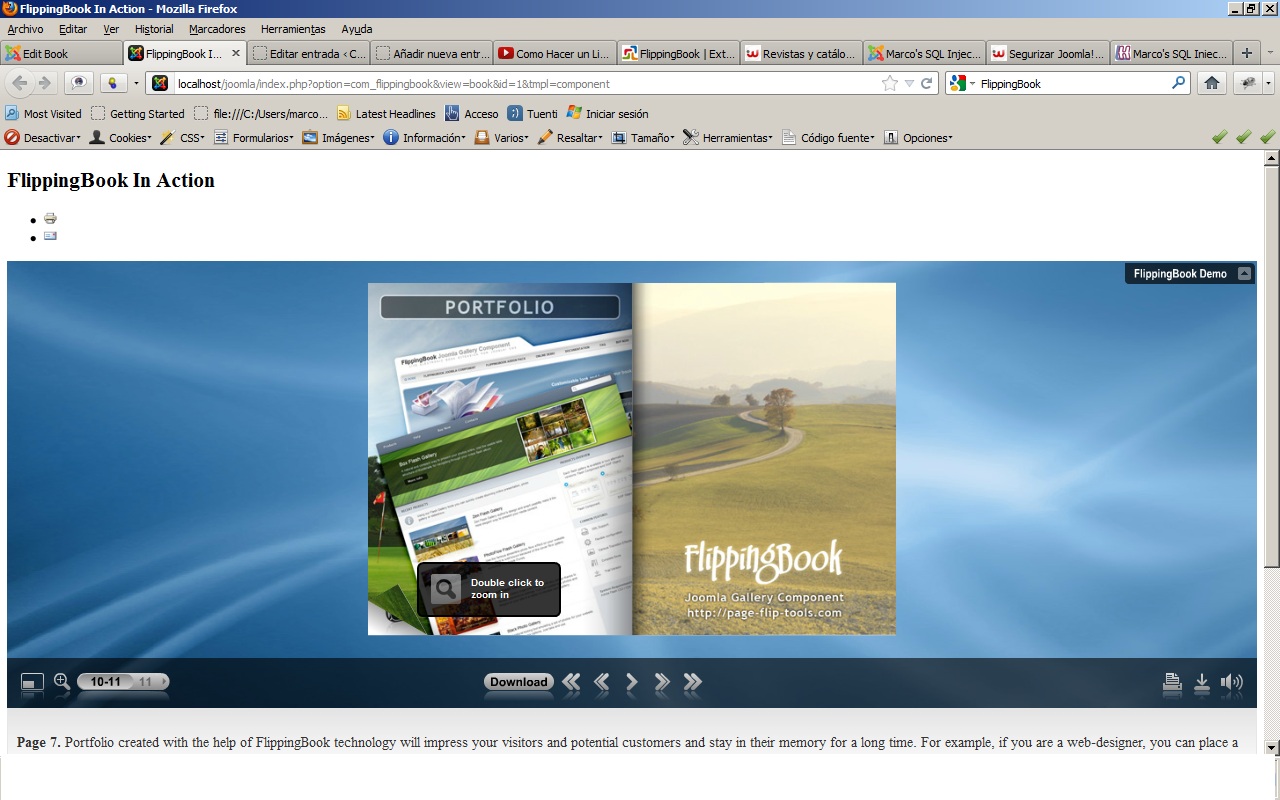The width and height of the screenshot is (1280, 800).
Task: Click the 10-11 page number field
Action: pyautogui.click(x=105, y=682)
